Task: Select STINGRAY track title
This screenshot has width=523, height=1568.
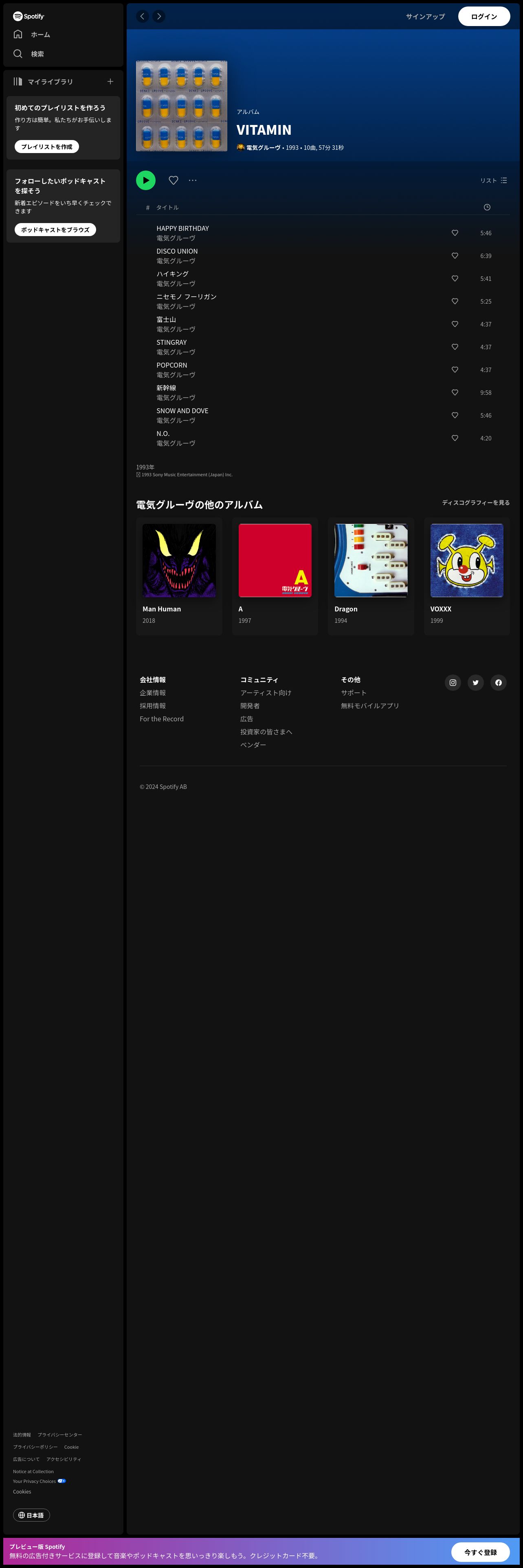Action: point(172,343)
